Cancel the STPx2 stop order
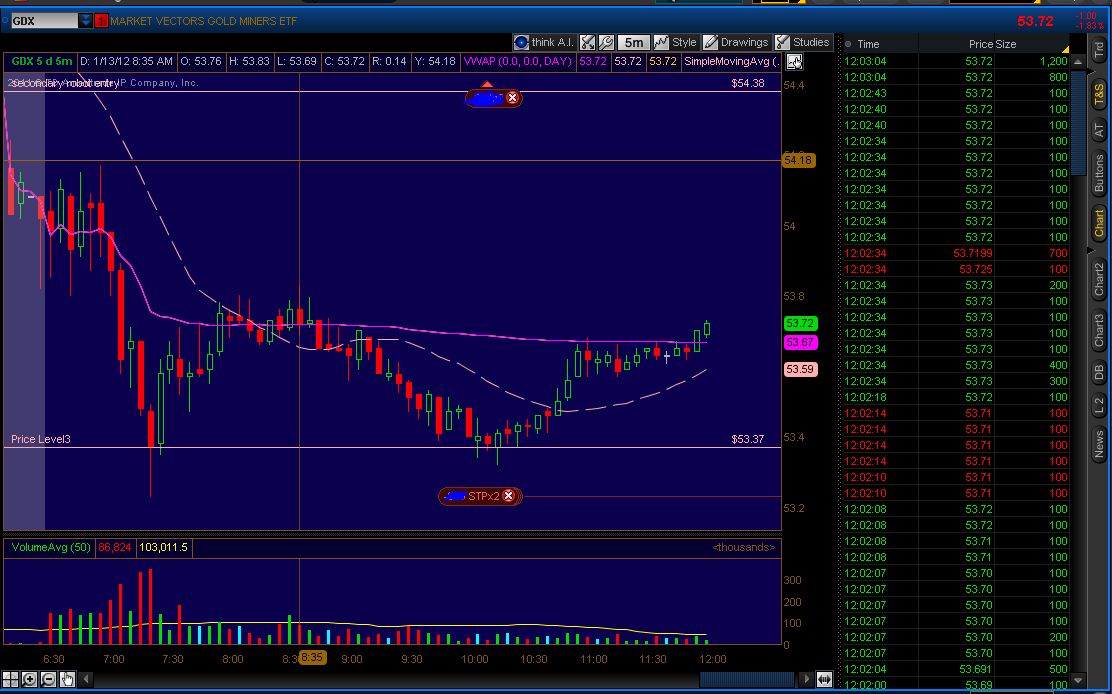Viewport: 1112px width, 694px height. click(x=508, y=496)
